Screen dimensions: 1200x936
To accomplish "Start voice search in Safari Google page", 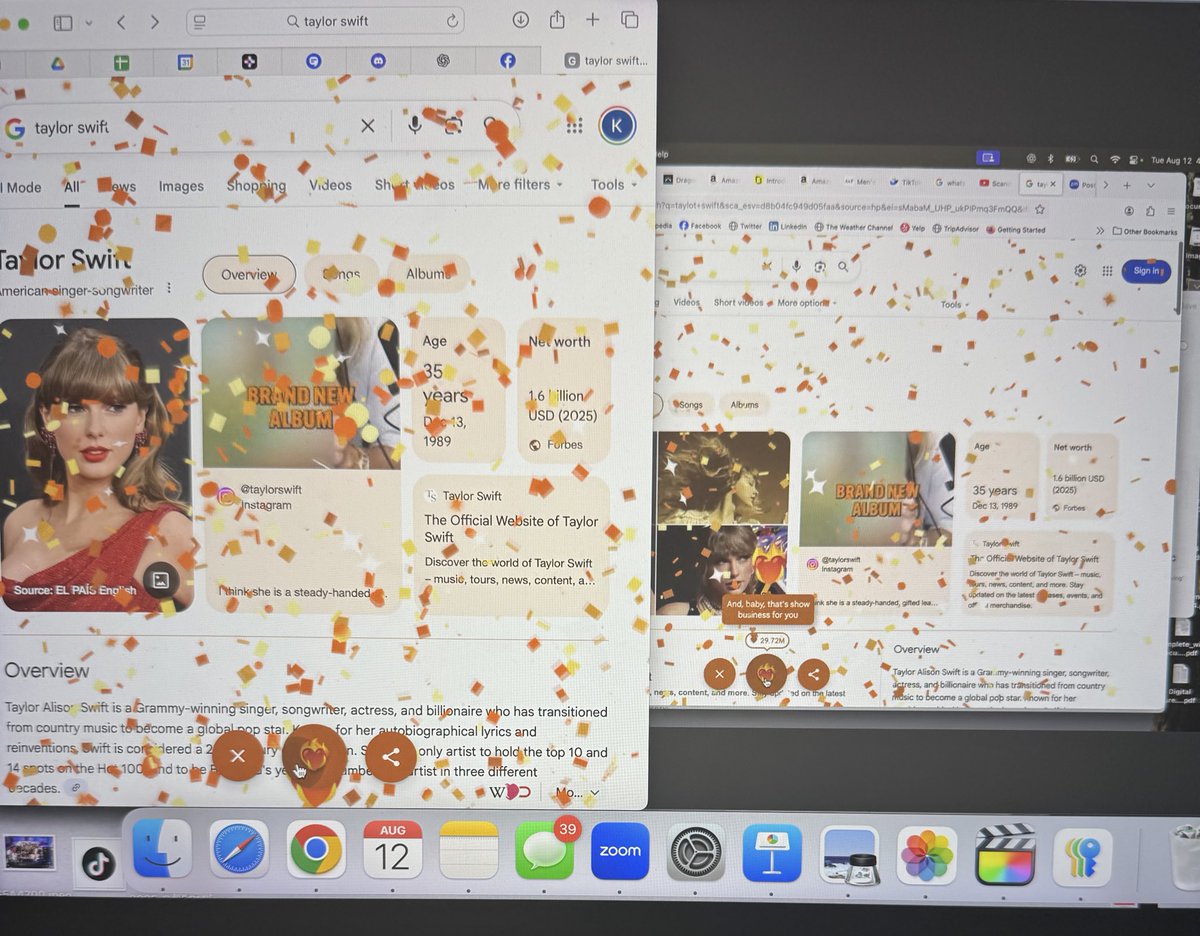I will click(414, 125).
